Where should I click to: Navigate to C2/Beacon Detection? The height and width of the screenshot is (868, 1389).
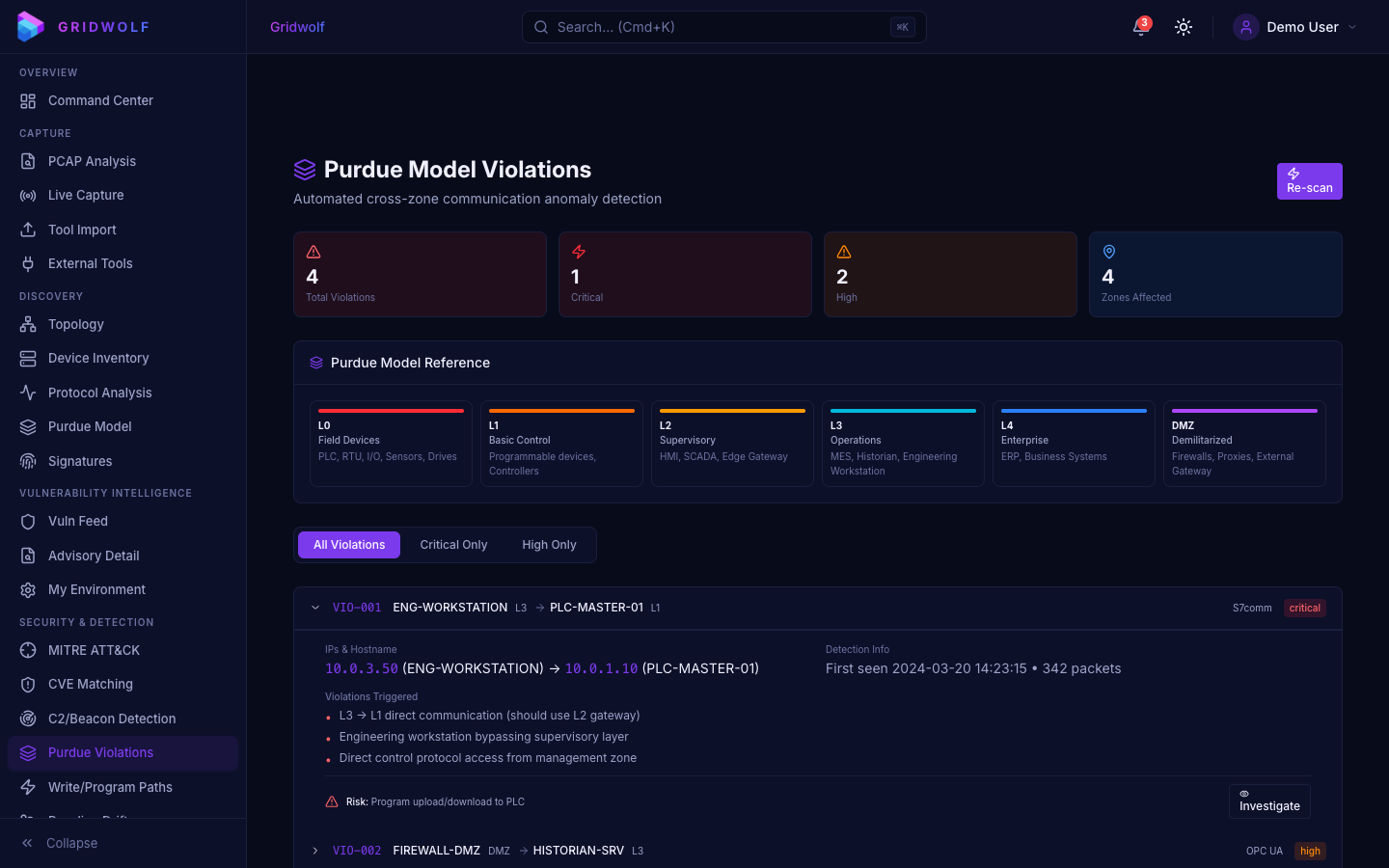[x=112, y=719]
